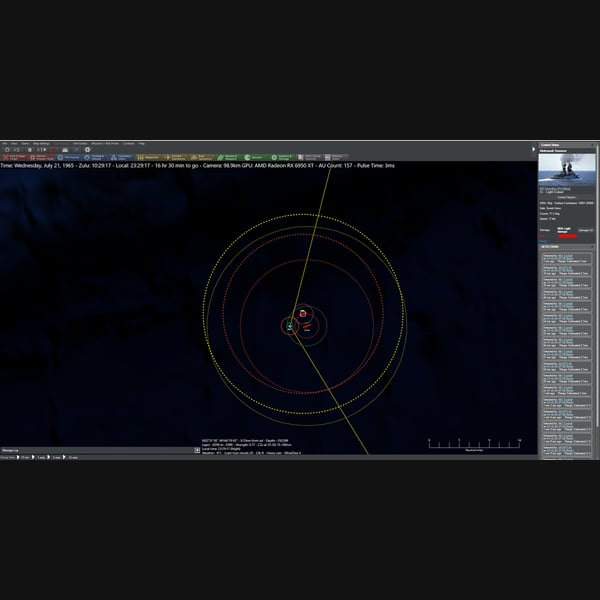The height and width of the screenshot is (600, 600).
Task: Open Aircraft Operations
Action: (x=175, y=157)
